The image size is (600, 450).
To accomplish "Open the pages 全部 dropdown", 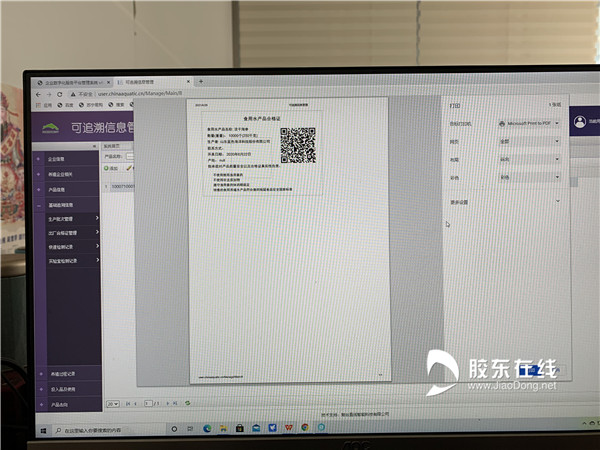I will [x=529, y=141].
